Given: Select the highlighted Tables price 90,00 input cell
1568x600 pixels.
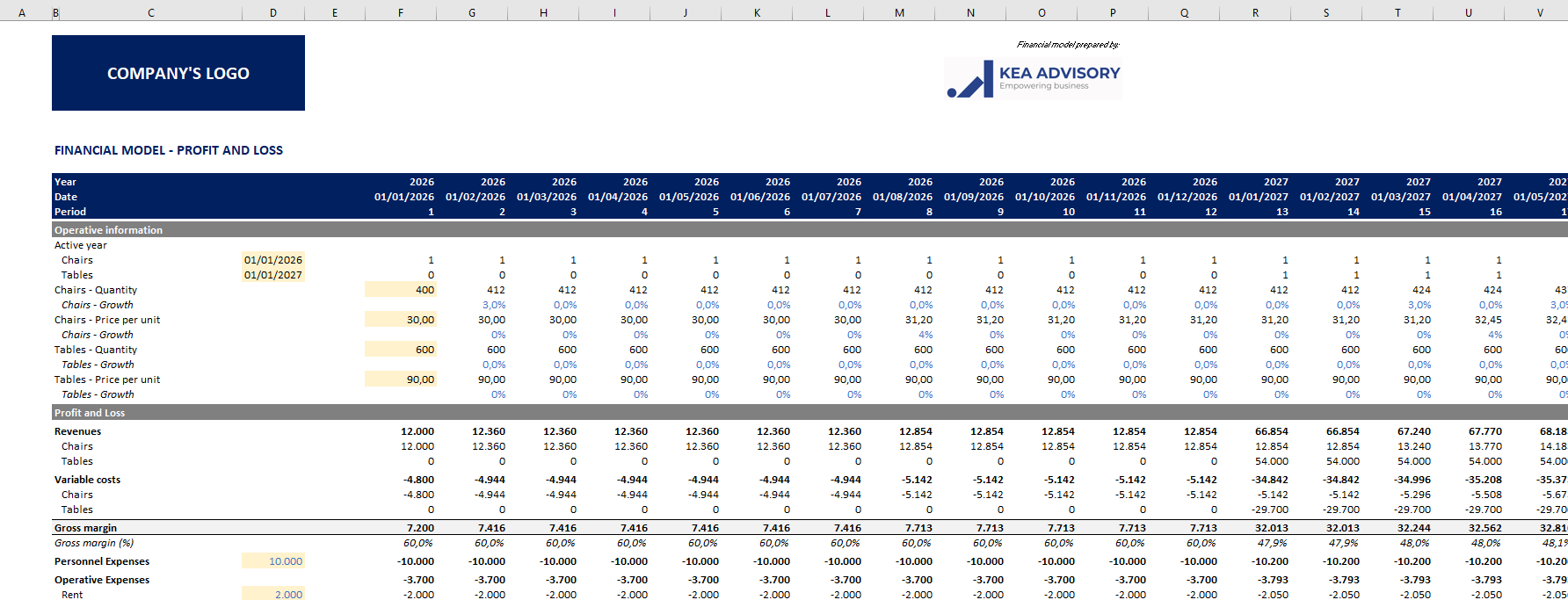Looking at the screenshot, I should [401, 380].
